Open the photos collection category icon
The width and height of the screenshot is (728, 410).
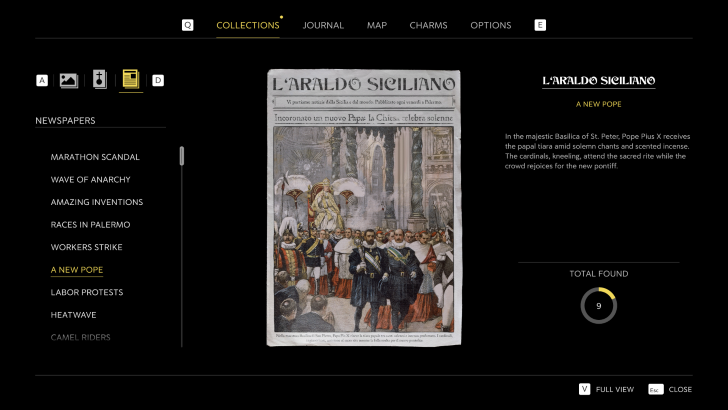(69, 80)
